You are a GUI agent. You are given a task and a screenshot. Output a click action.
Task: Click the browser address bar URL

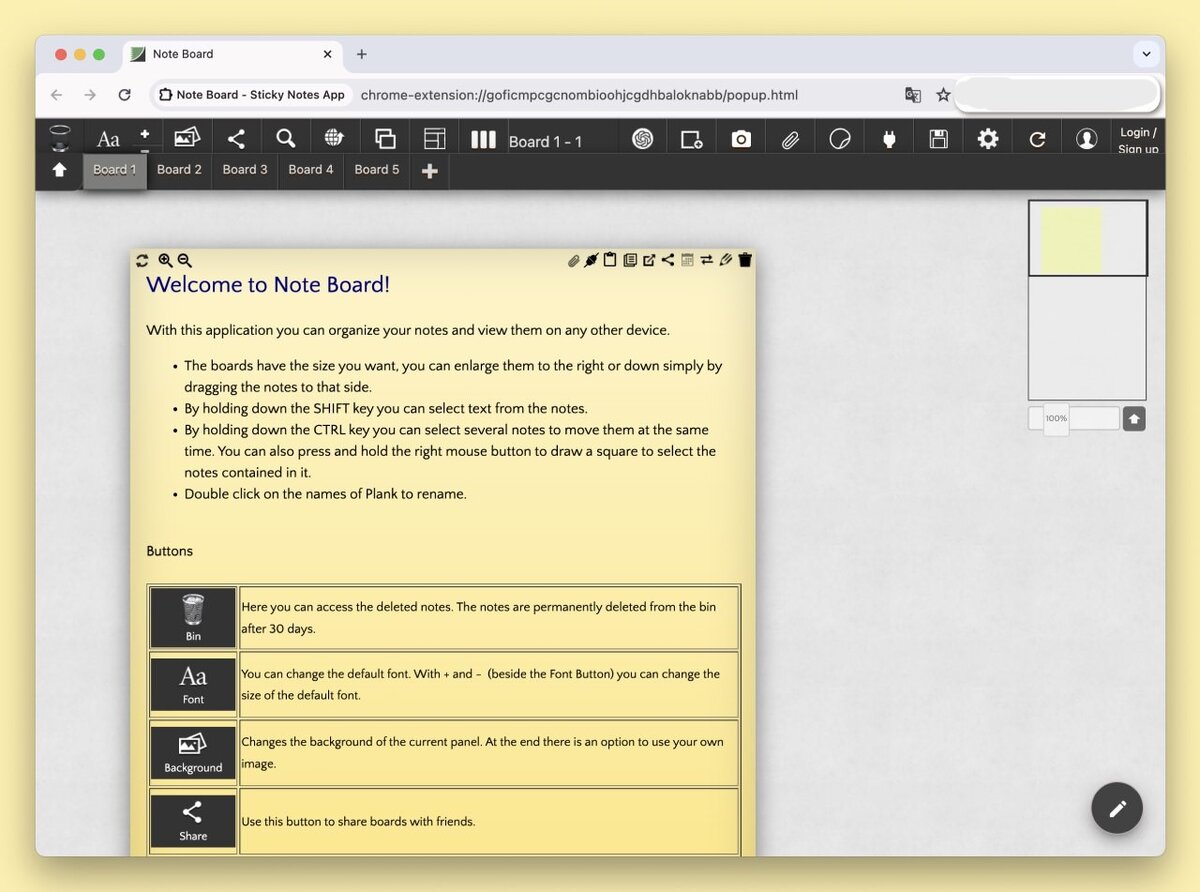[579, 95]
